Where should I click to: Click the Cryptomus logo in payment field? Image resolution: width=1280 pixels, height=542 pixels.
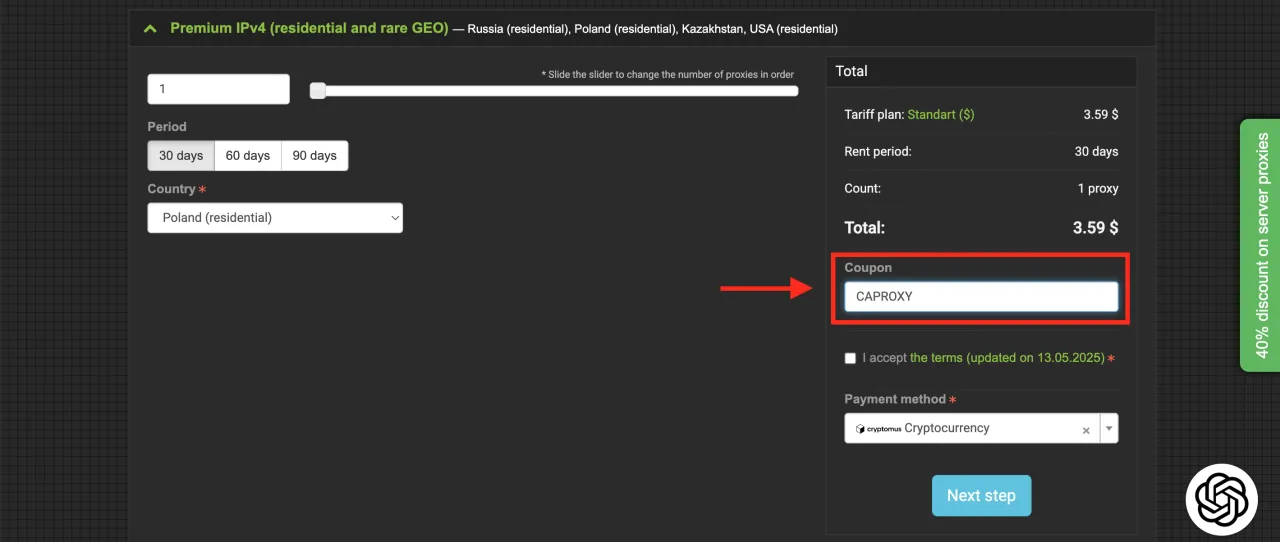(878, 429)
